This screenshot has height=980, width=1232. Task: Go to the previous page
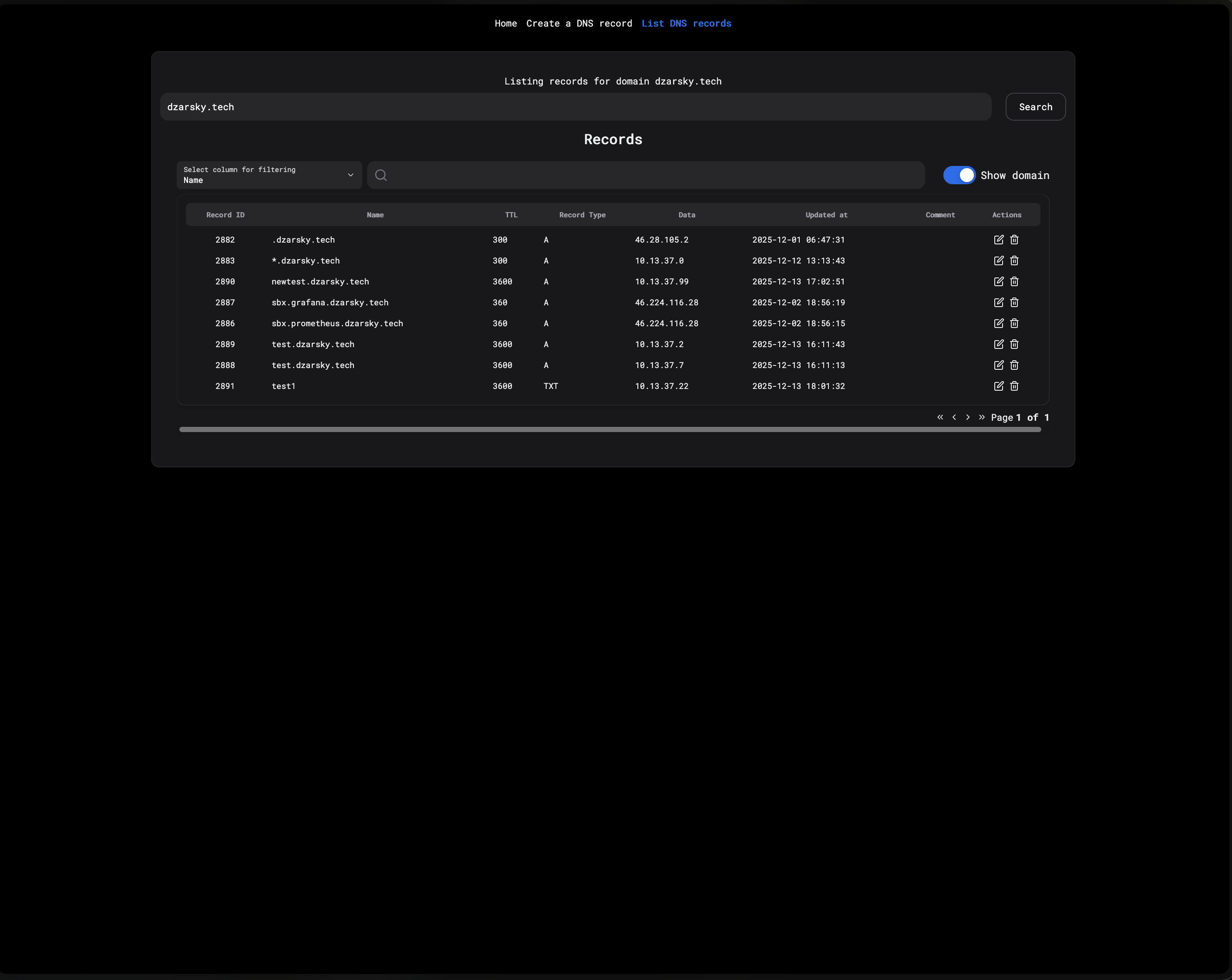click(954, 417)
